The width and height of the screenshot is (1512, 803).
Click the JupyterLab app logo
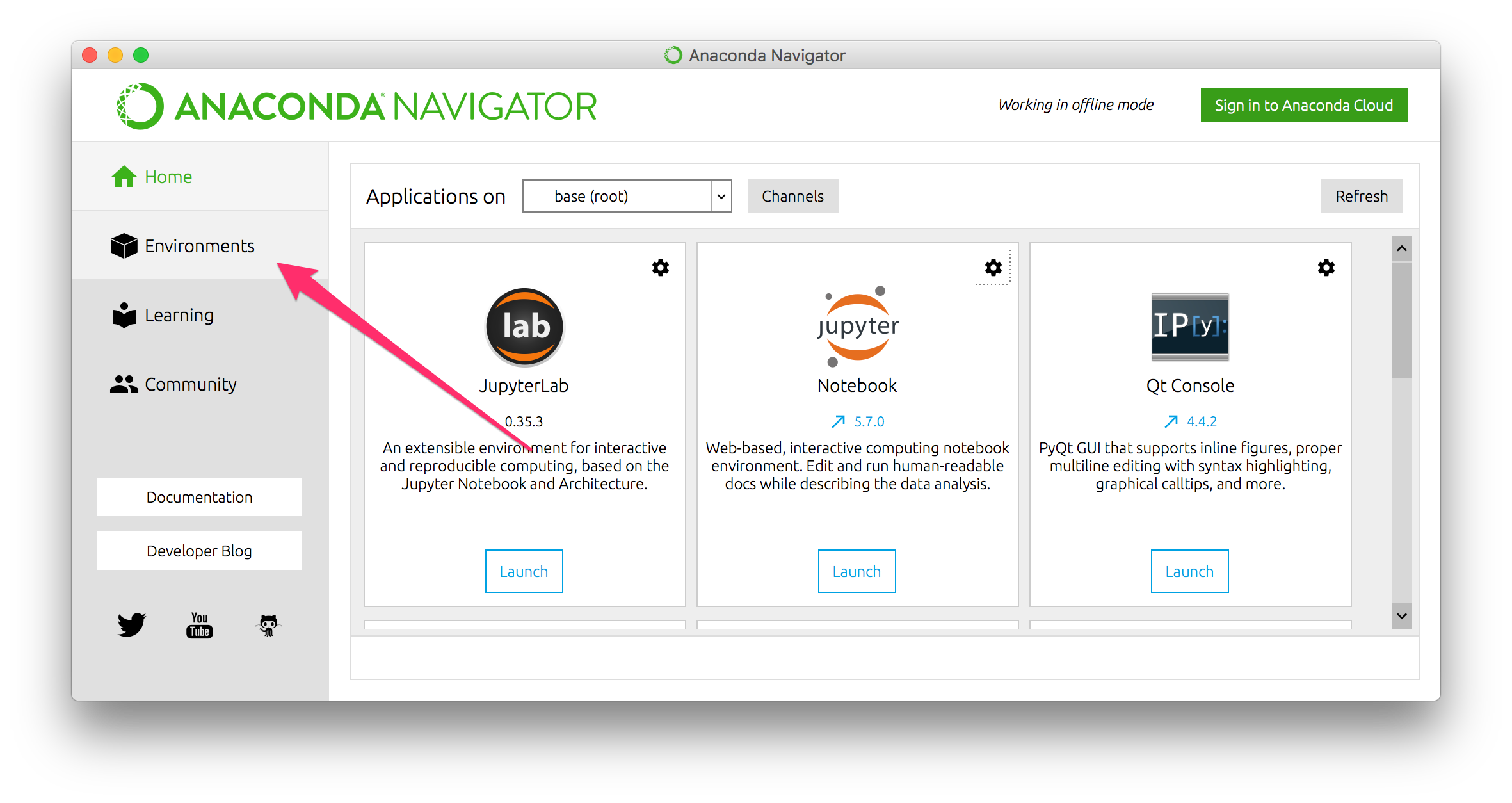[x=524, y=327]
